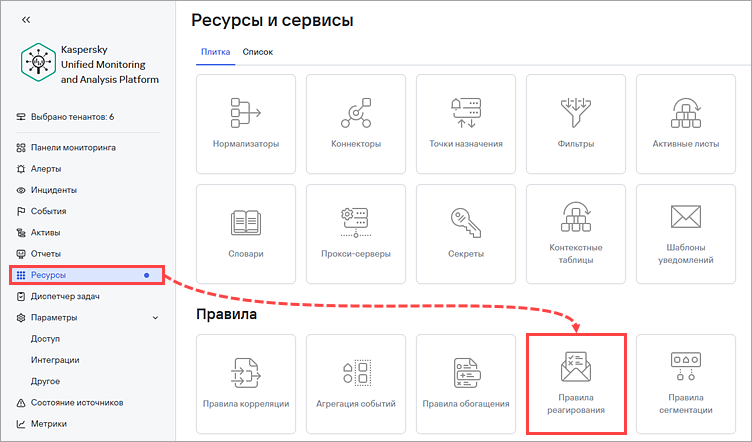Screen dimensions: 752x442
Task: Open Коннекторы tile icon
Action: coord(356,113)
